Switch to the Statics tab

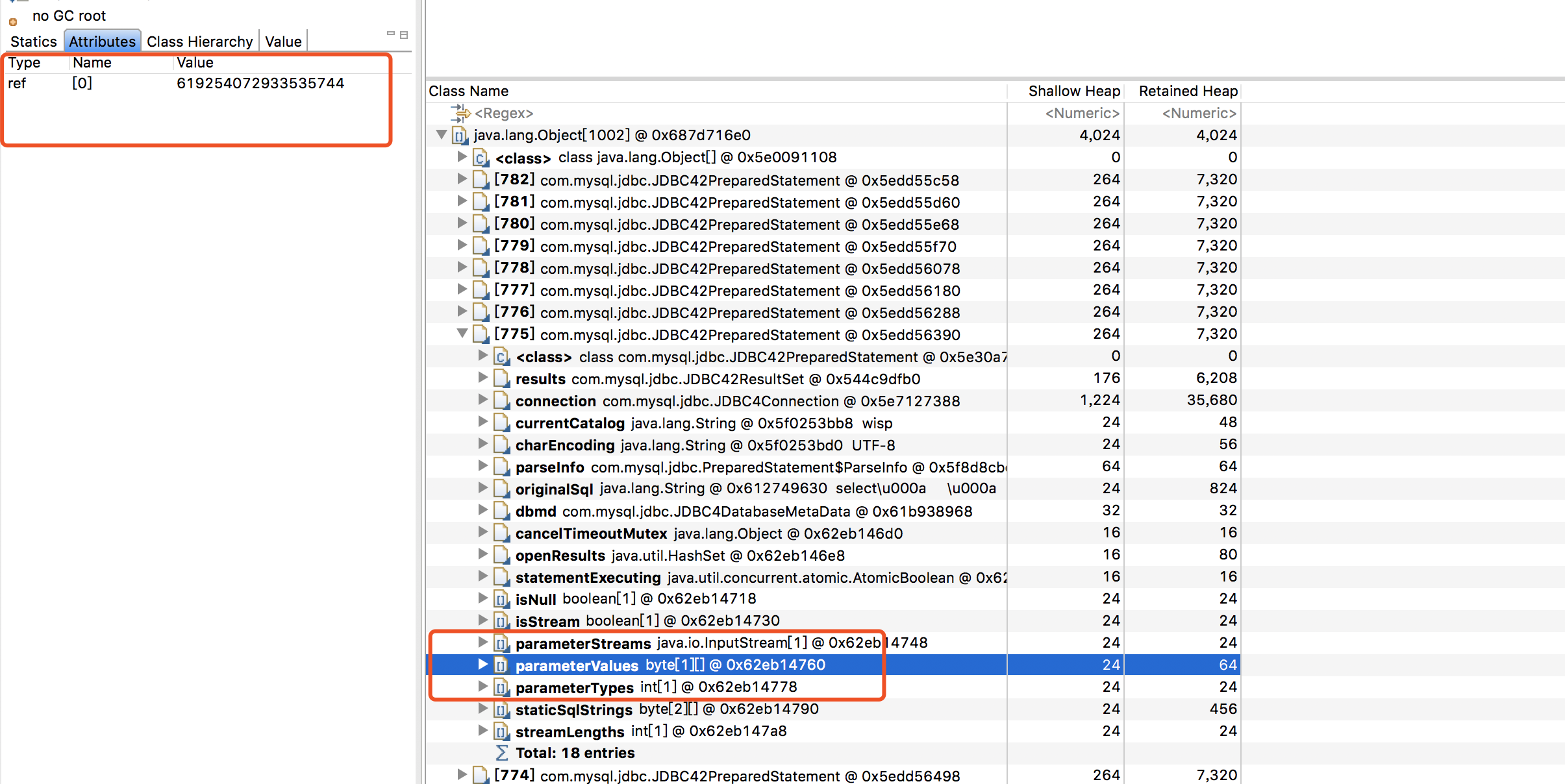click(32, 41)
